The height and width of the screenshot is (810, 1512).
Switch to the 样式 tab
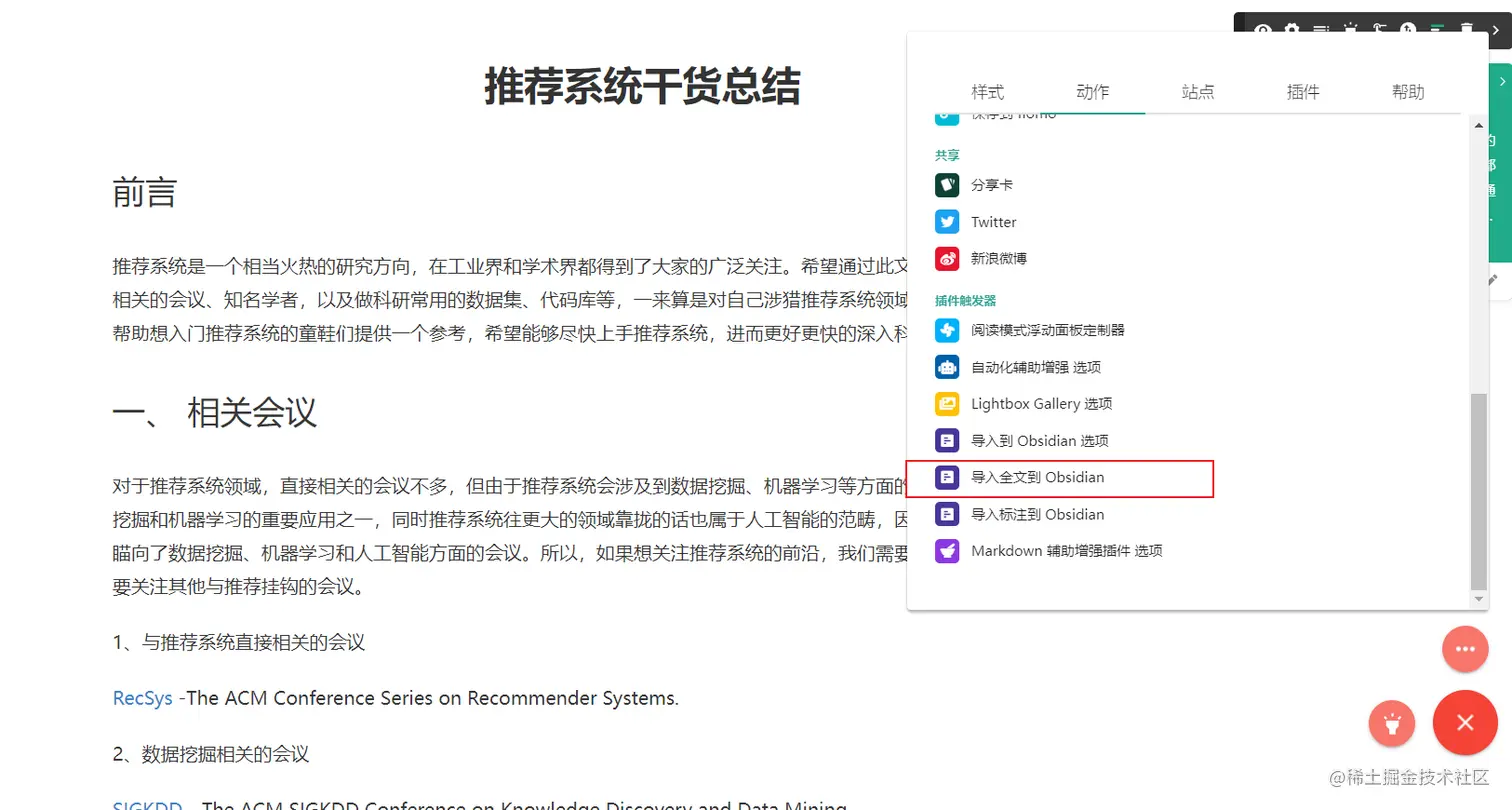tap(988, 91)
